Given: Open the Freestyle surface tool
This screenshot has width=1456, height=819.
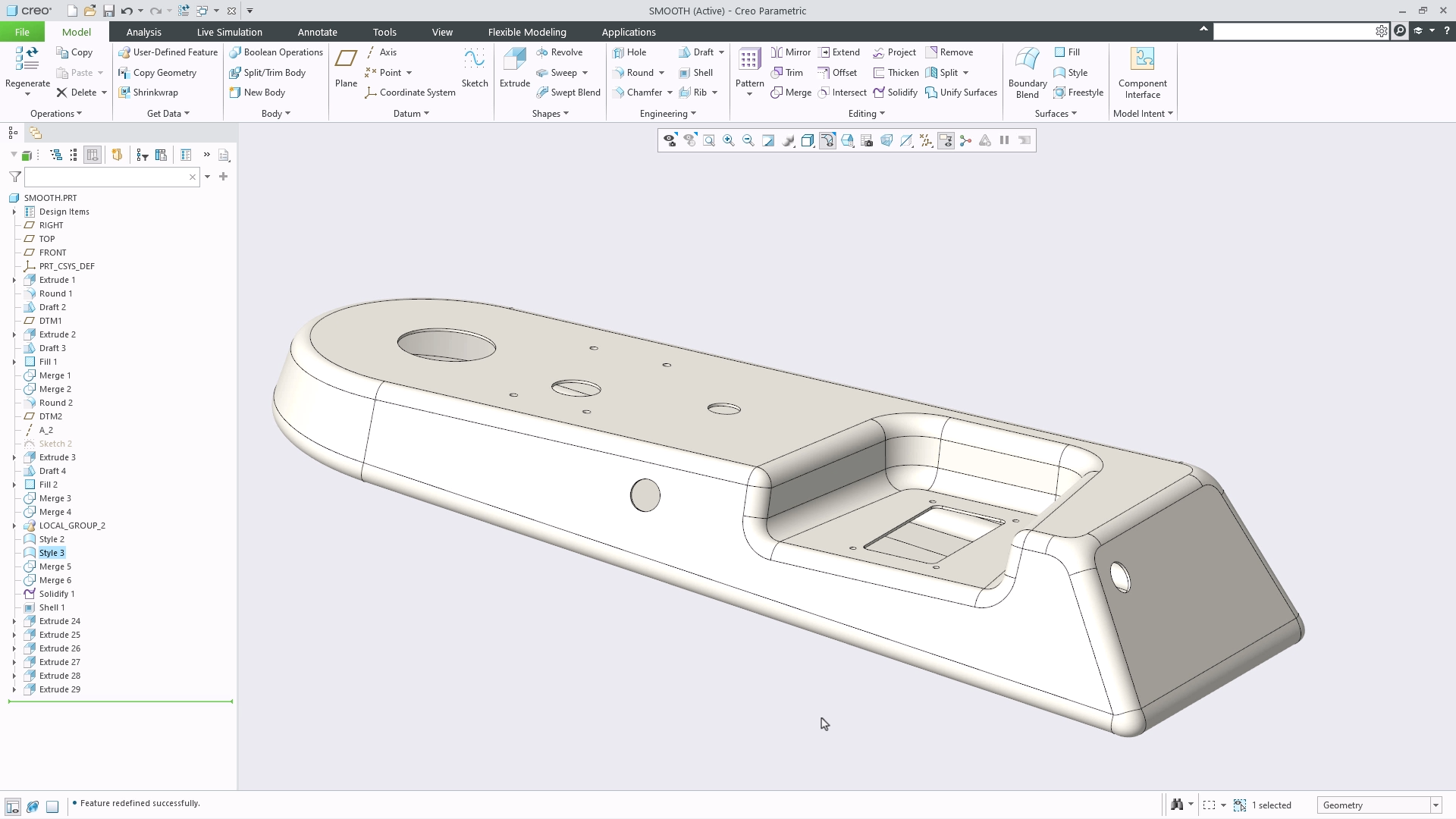Looking at the screenshot, I should [x=1078, y=93].
